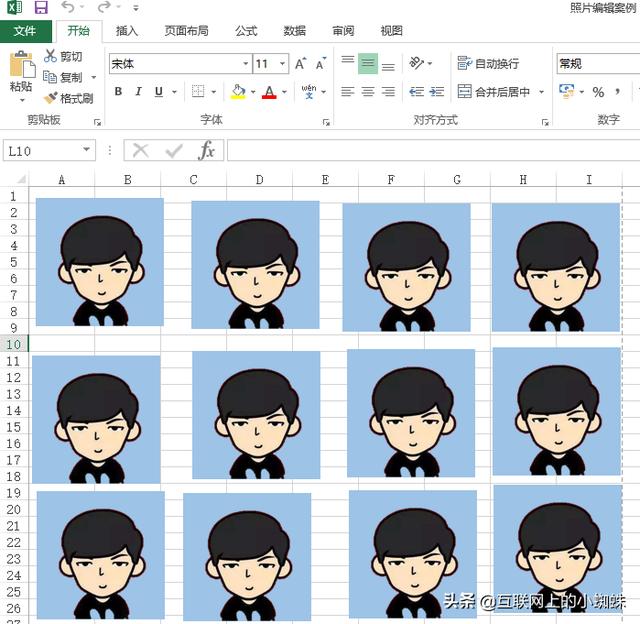Click the File (文件) button

[25, 31]
